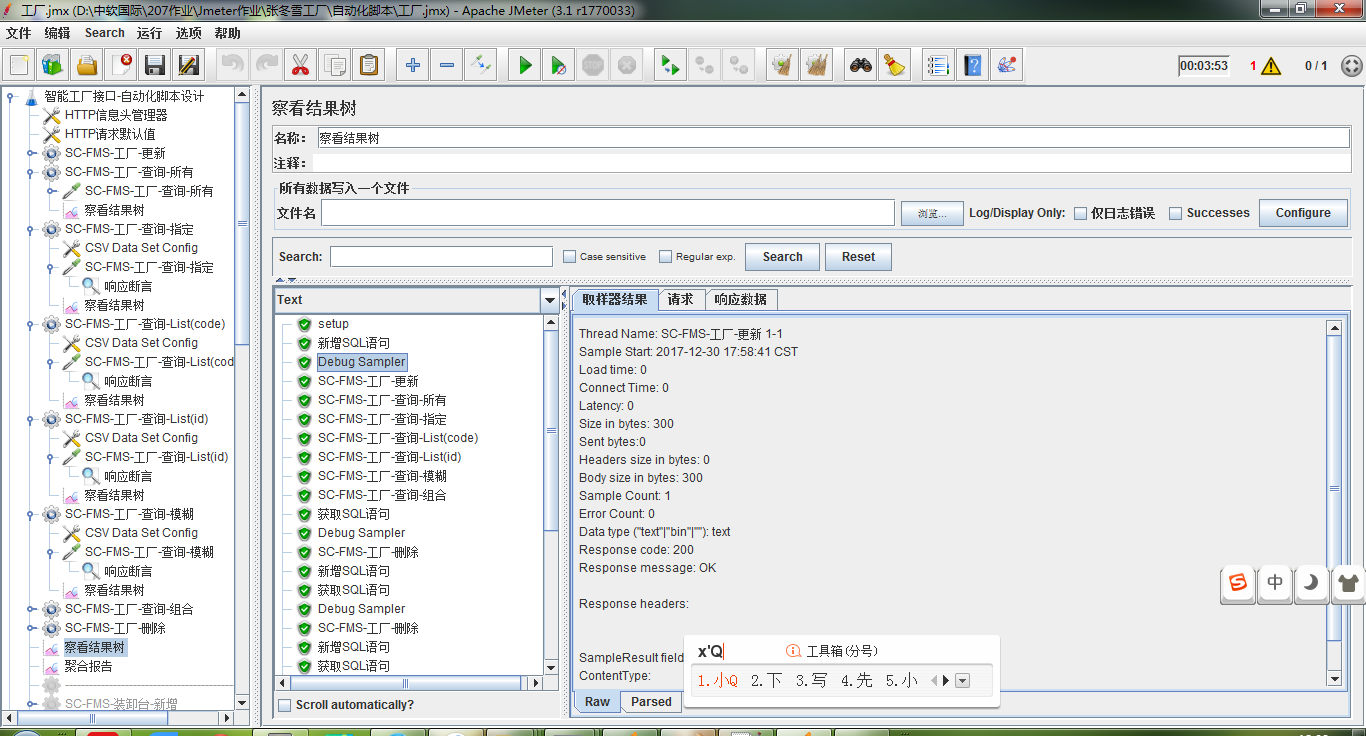Click the Open file folder icon
The height and width of the screenshot is (736, 1366).
tap(87, 66)
